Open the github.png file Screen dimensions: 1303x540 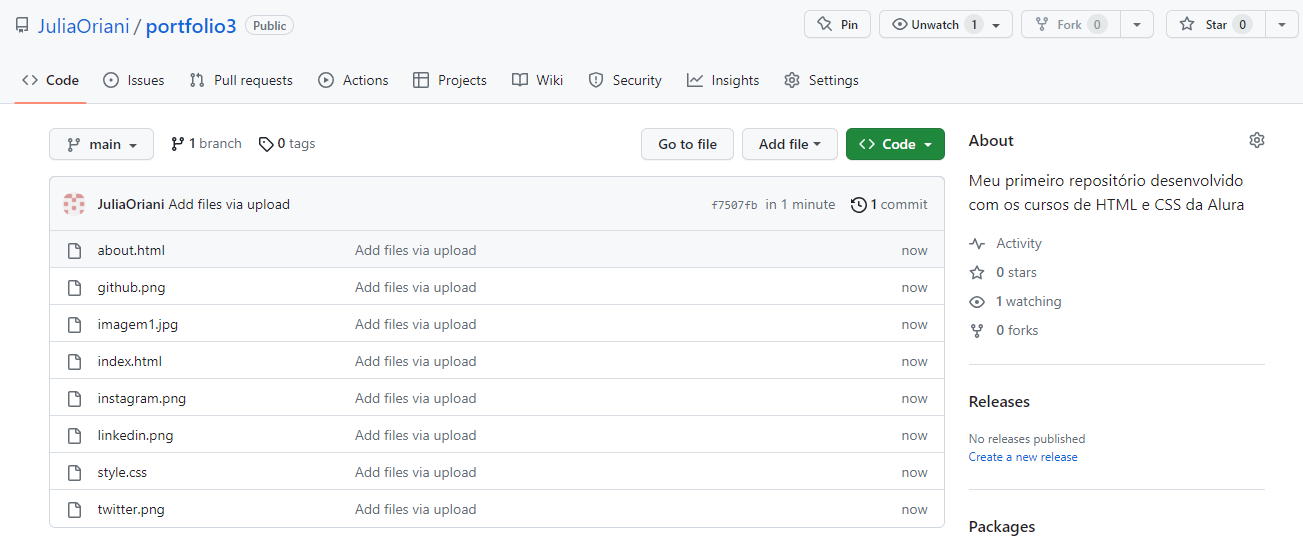(131, 287)
